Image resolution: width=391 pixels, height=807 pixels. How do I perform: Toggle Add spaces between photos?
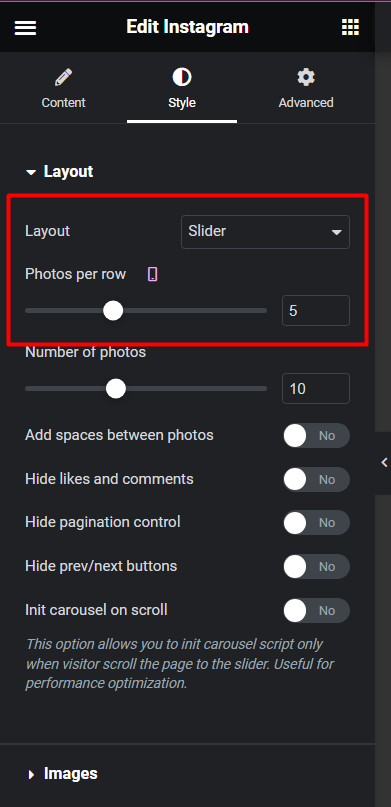pyautogui.click(x=316, y=435)
